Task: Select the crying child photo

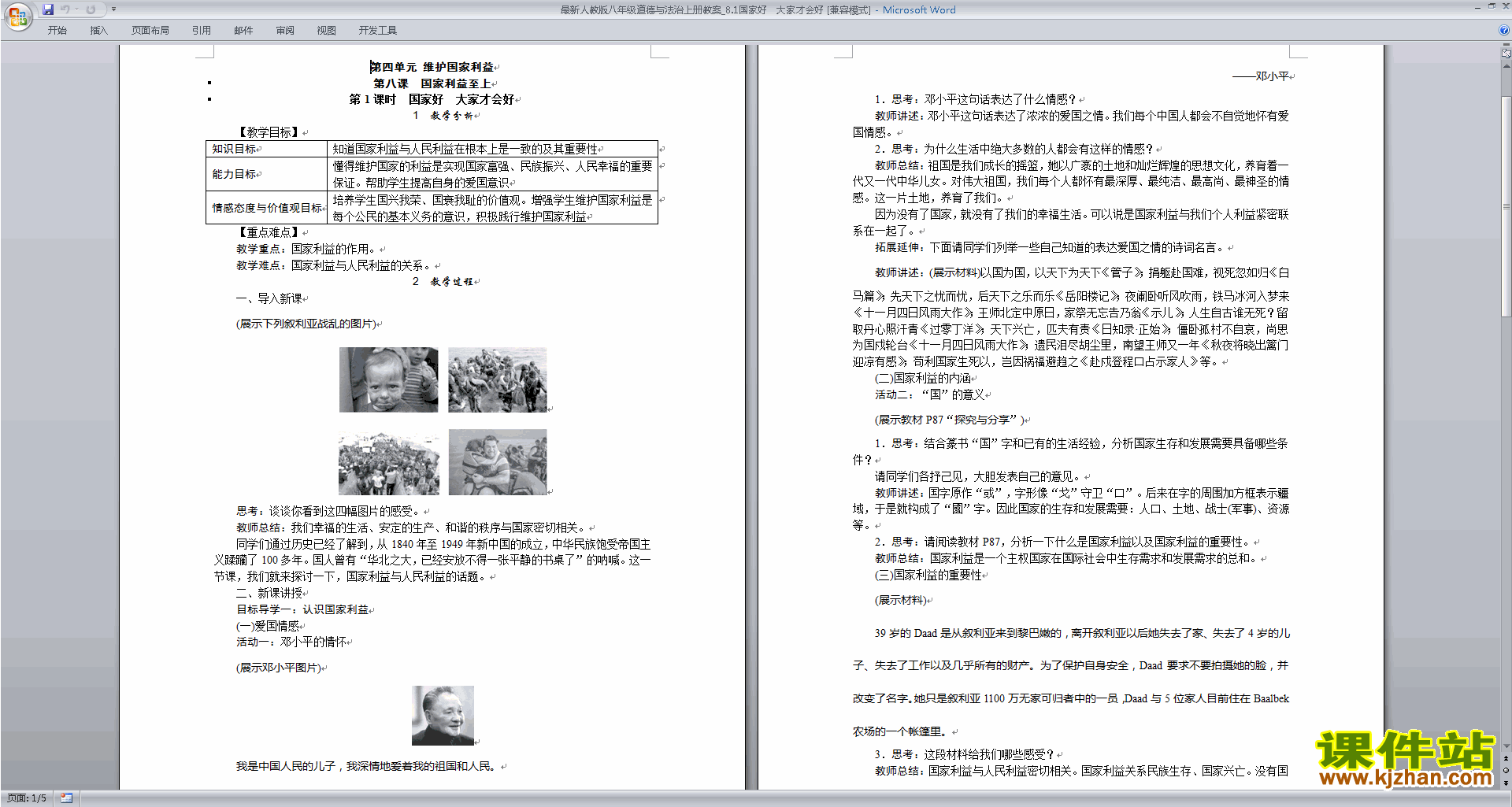Action: 388,379
